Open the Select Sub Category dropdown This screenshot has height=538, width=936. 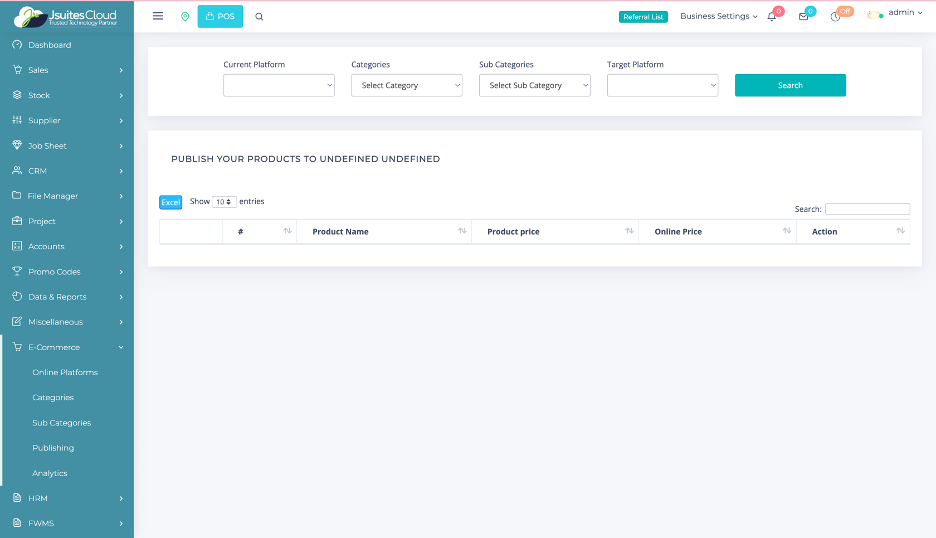point(535,86)
